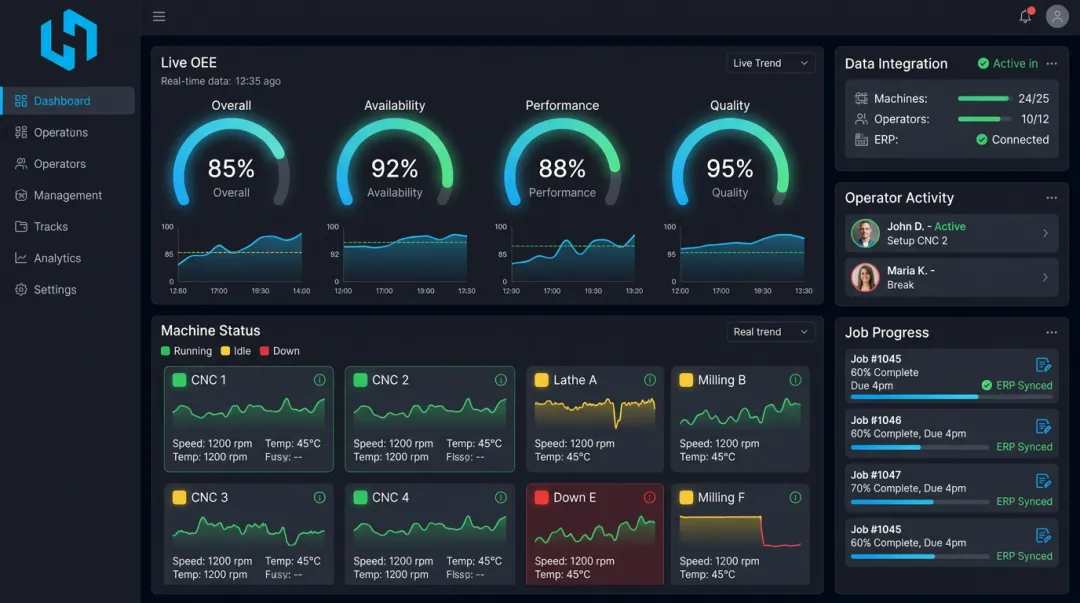Open the Live Trend dropdown
Screen dimensions: 1080x603
coord(771,63)
